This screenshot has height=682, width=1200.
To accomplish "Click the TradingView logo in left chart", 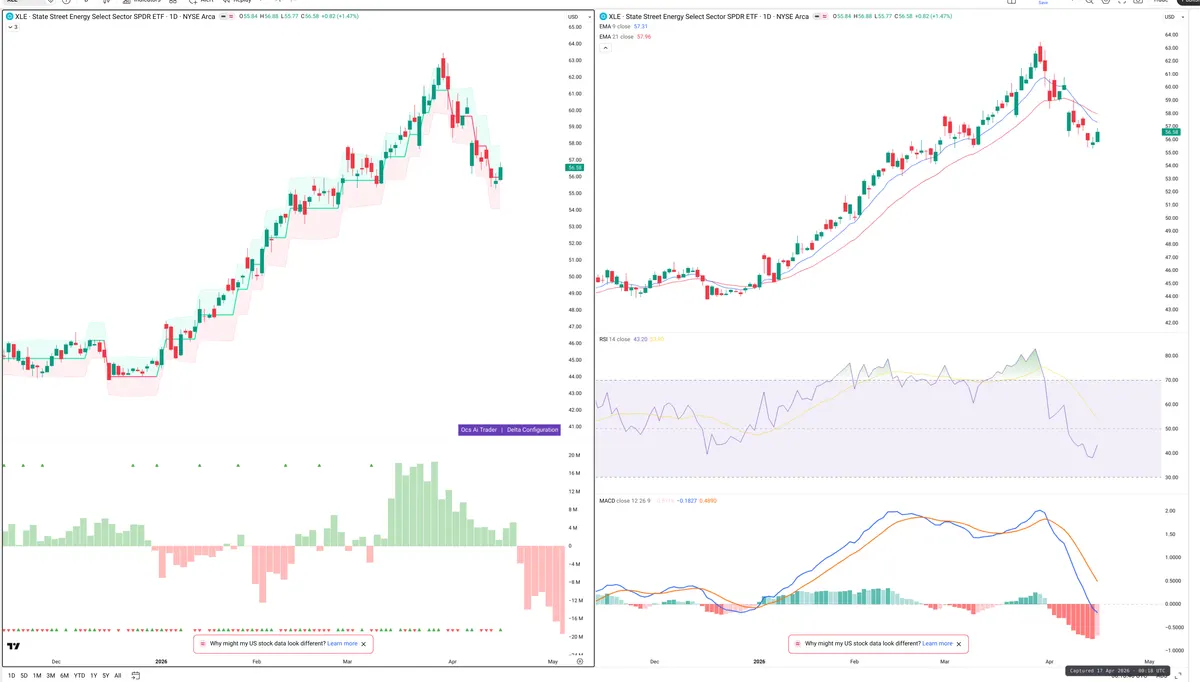I will 14,647.
